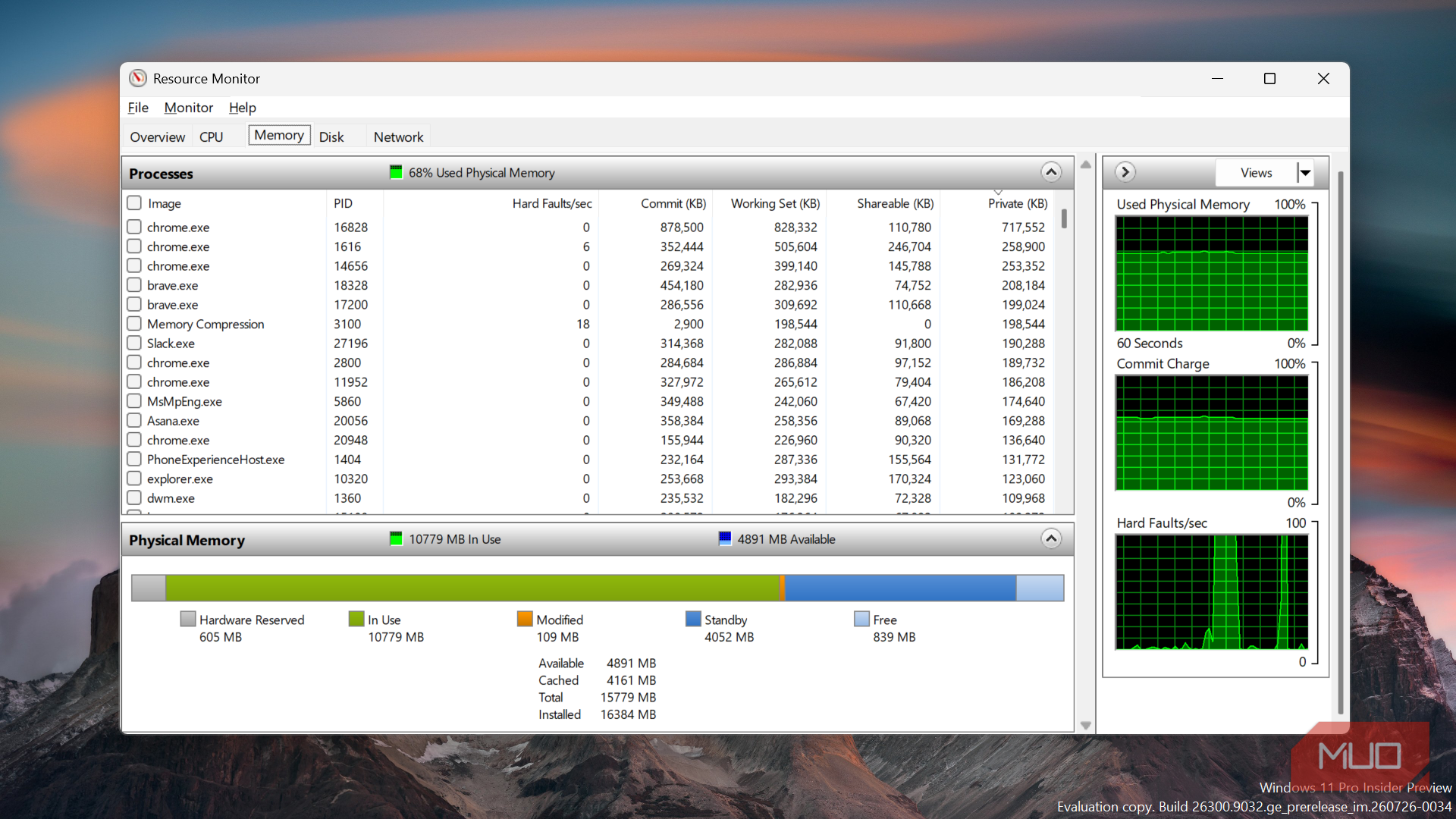This screenshot has height=819, width=1456.
Task: Click the green In Use header indicator square
Action: tap(396, 538)
